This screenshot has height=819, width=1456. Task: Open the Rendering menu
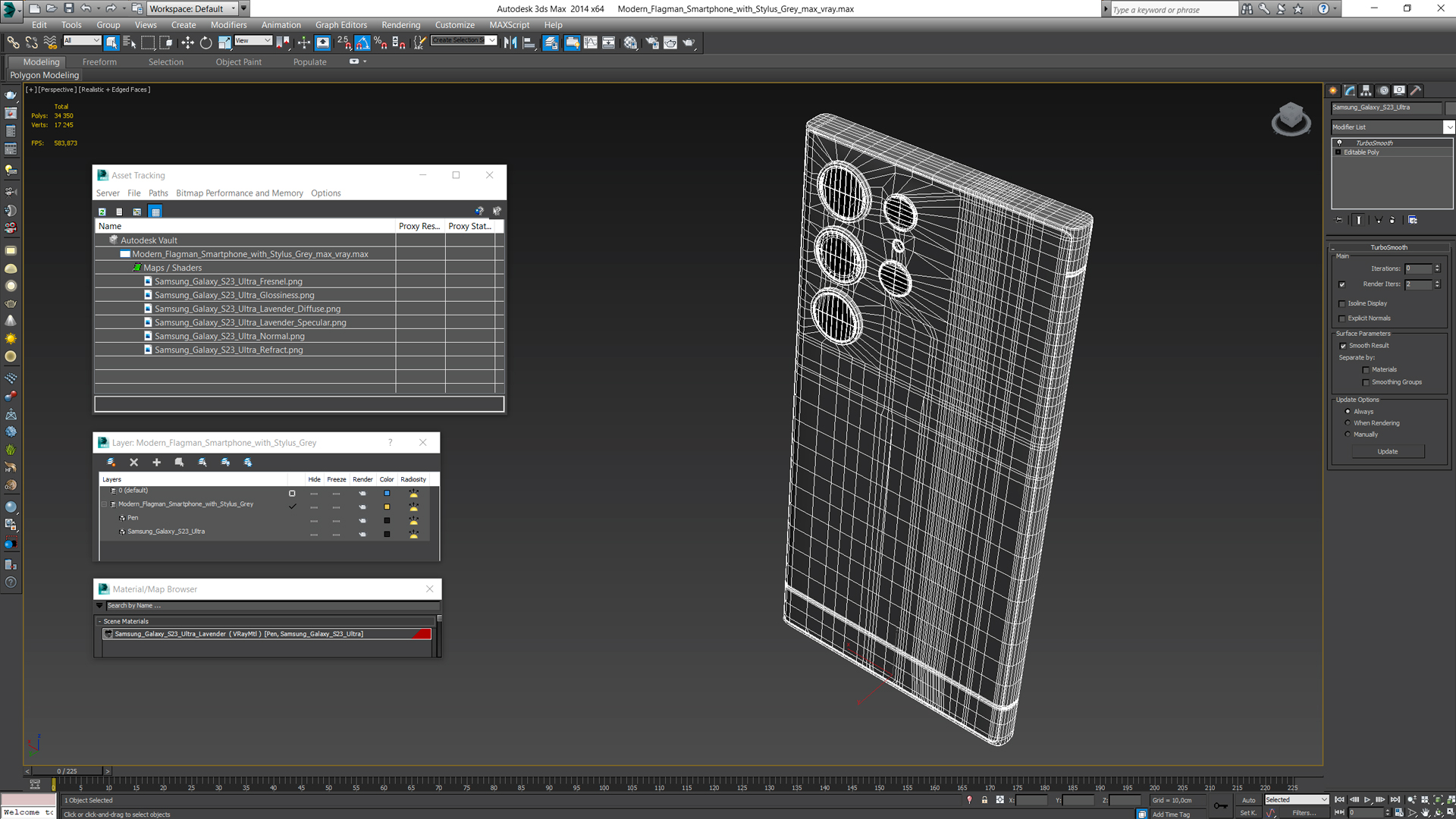point(400,25)
